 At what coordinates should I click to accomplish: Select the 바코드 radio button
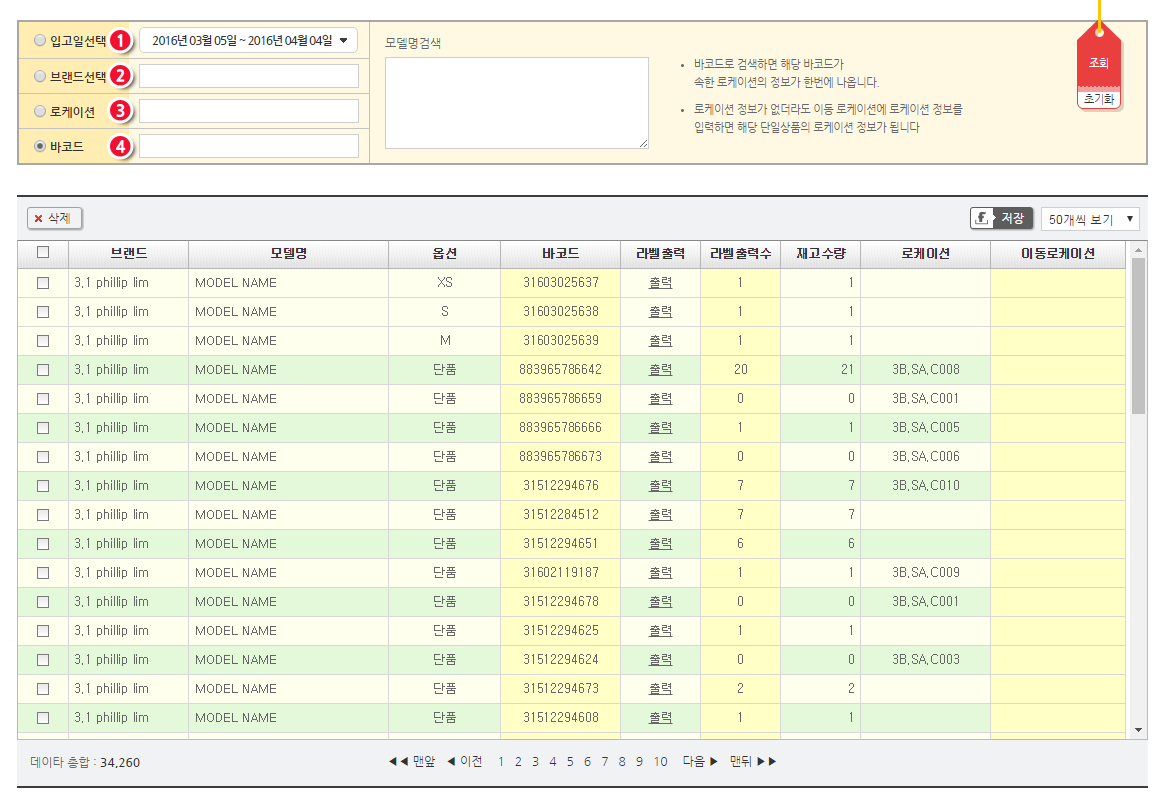(x=40, y=146)
